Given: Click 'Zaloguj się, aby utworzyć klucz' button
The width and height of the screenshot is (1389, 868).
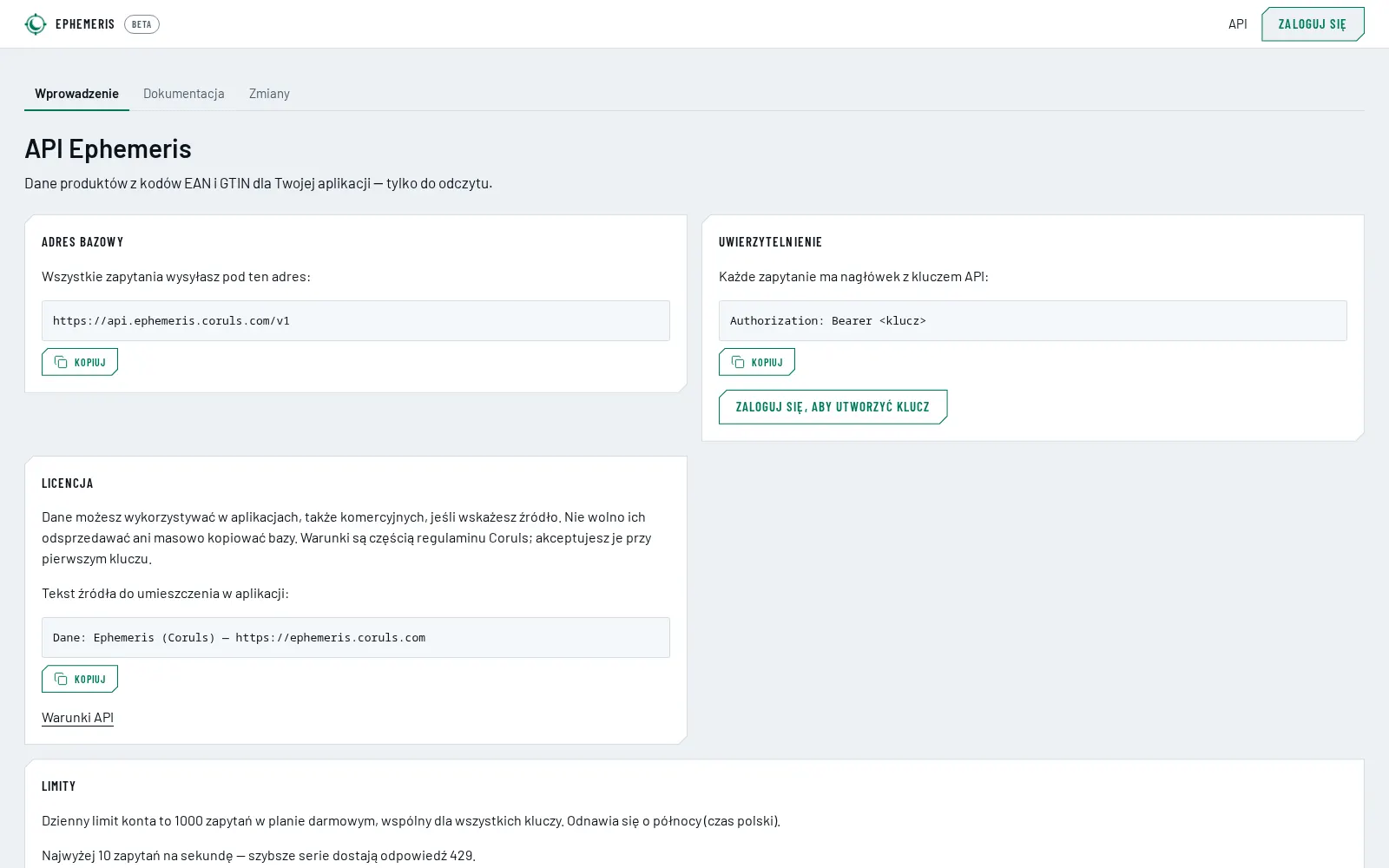Looking at the screenshot, I should 833,407.
